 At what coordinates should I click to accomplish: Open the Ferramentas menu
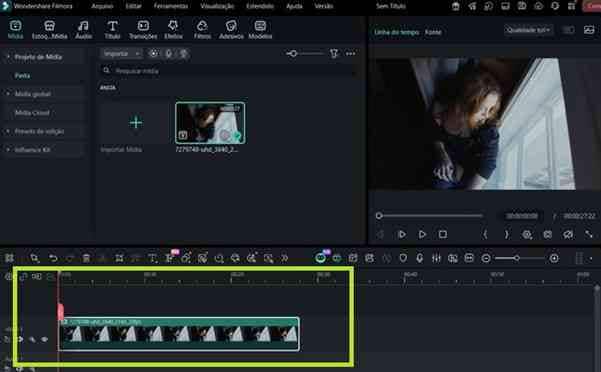tap(171, 6)
